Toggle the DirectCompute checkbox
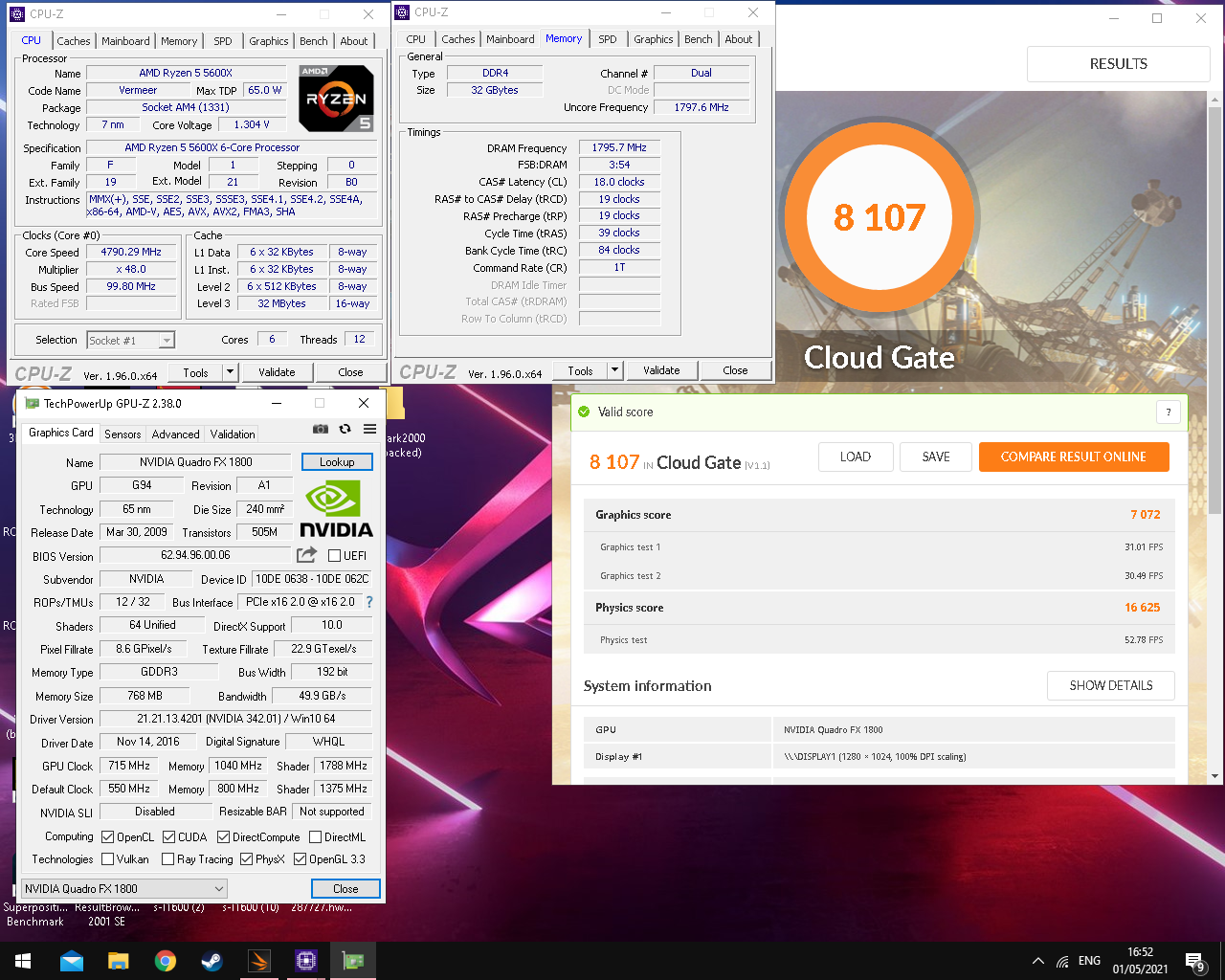 [x=223, y=837]
